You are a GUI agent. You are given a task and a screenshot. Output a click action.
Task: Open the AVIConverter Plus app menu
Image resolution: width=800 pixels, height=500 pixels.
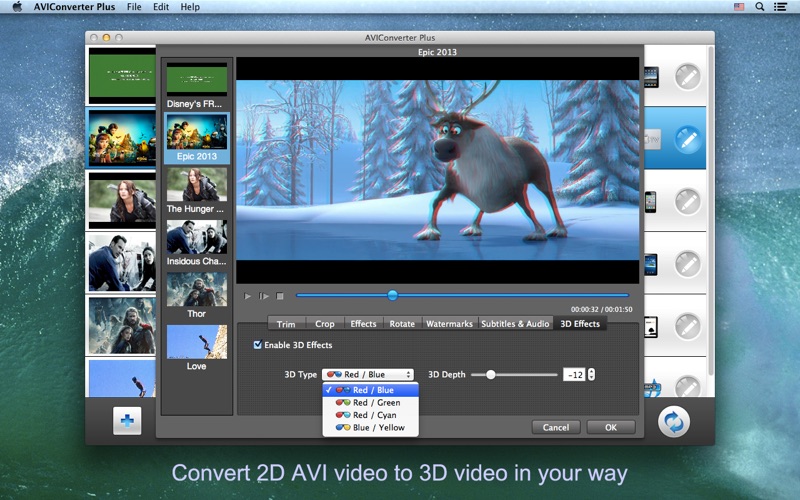coord(74,7)
